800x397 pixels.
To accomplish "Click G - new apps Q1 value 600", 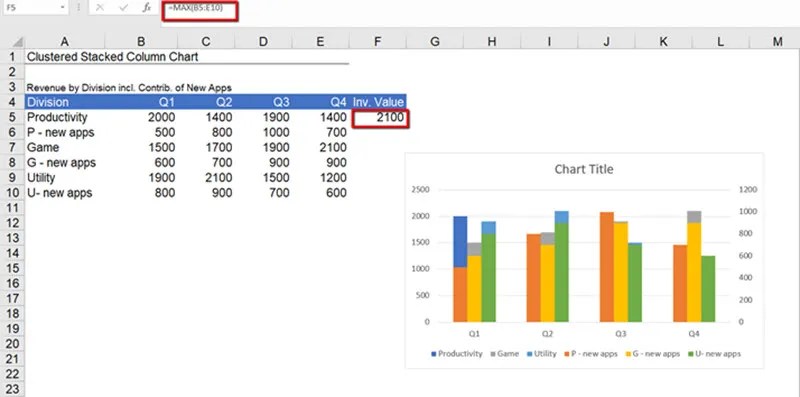I will [141, 163].
